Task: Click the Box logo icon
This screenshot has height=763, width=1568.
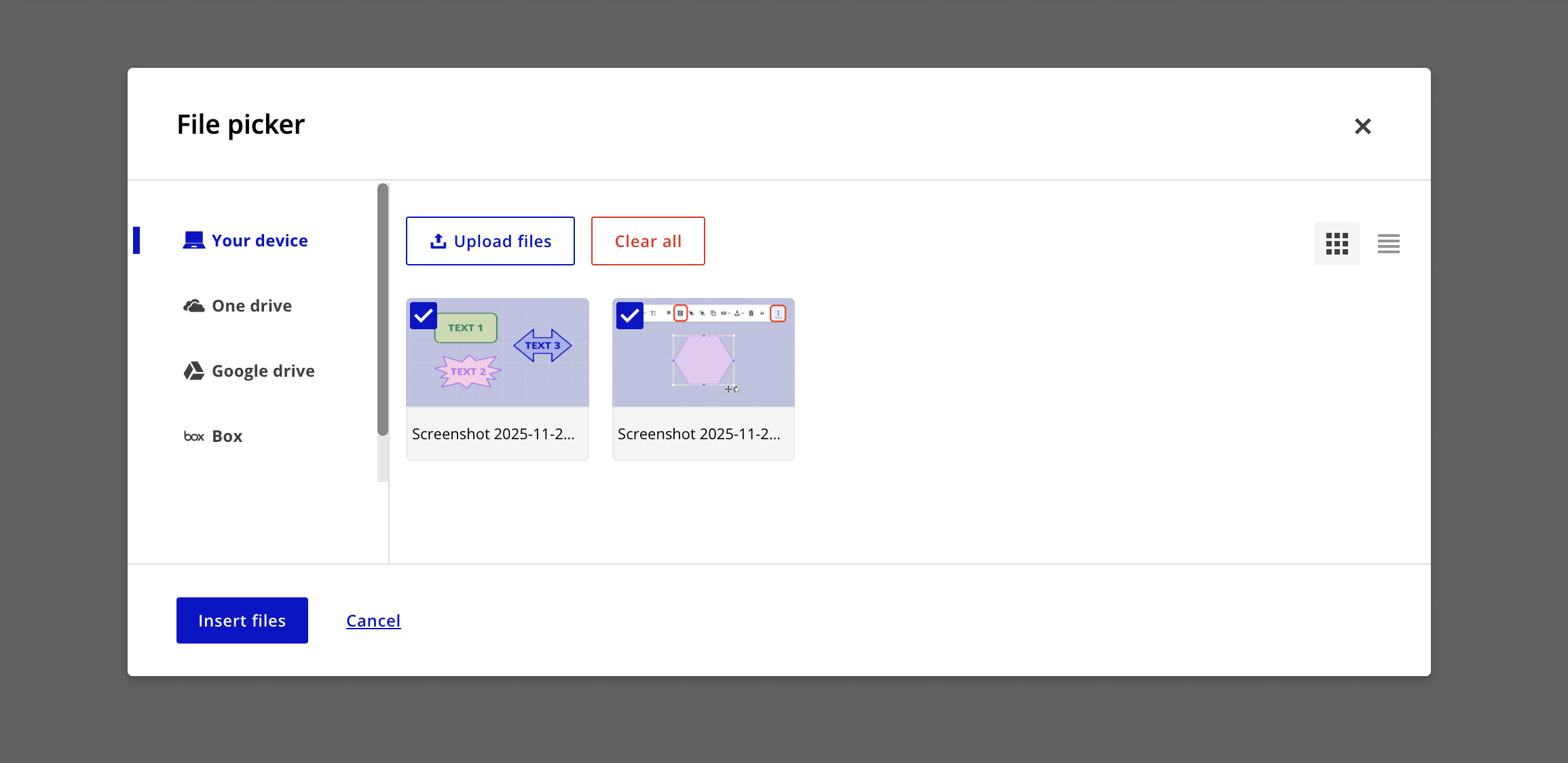Action: [193, 436]
